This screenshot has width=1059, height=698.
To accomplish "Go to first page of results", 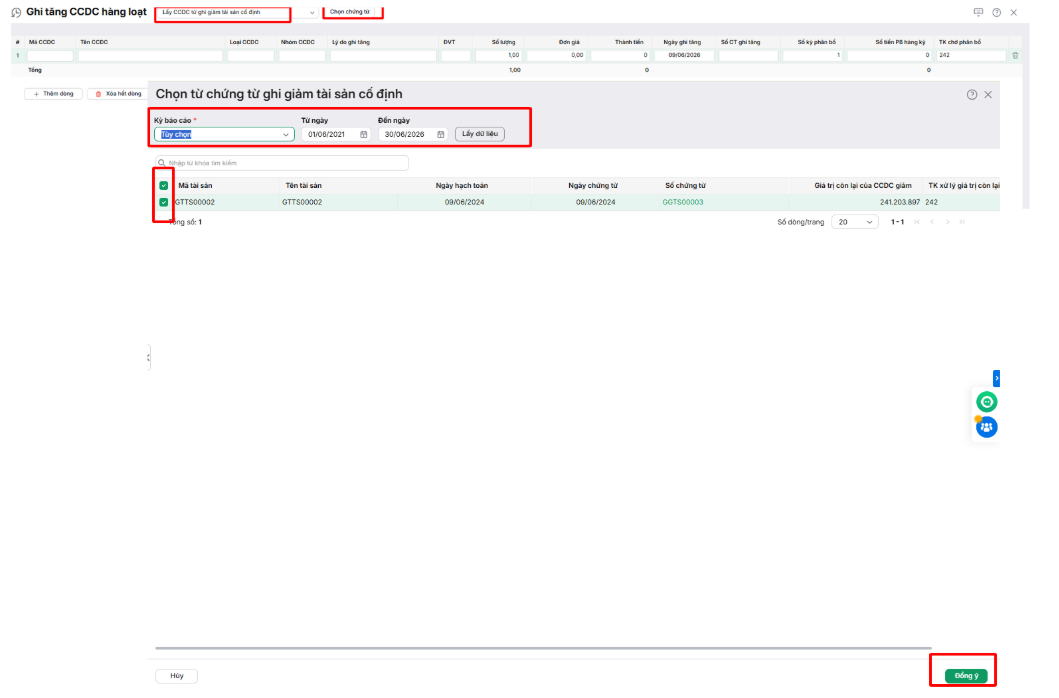I will pyautogui.click(x=916, y=222).
